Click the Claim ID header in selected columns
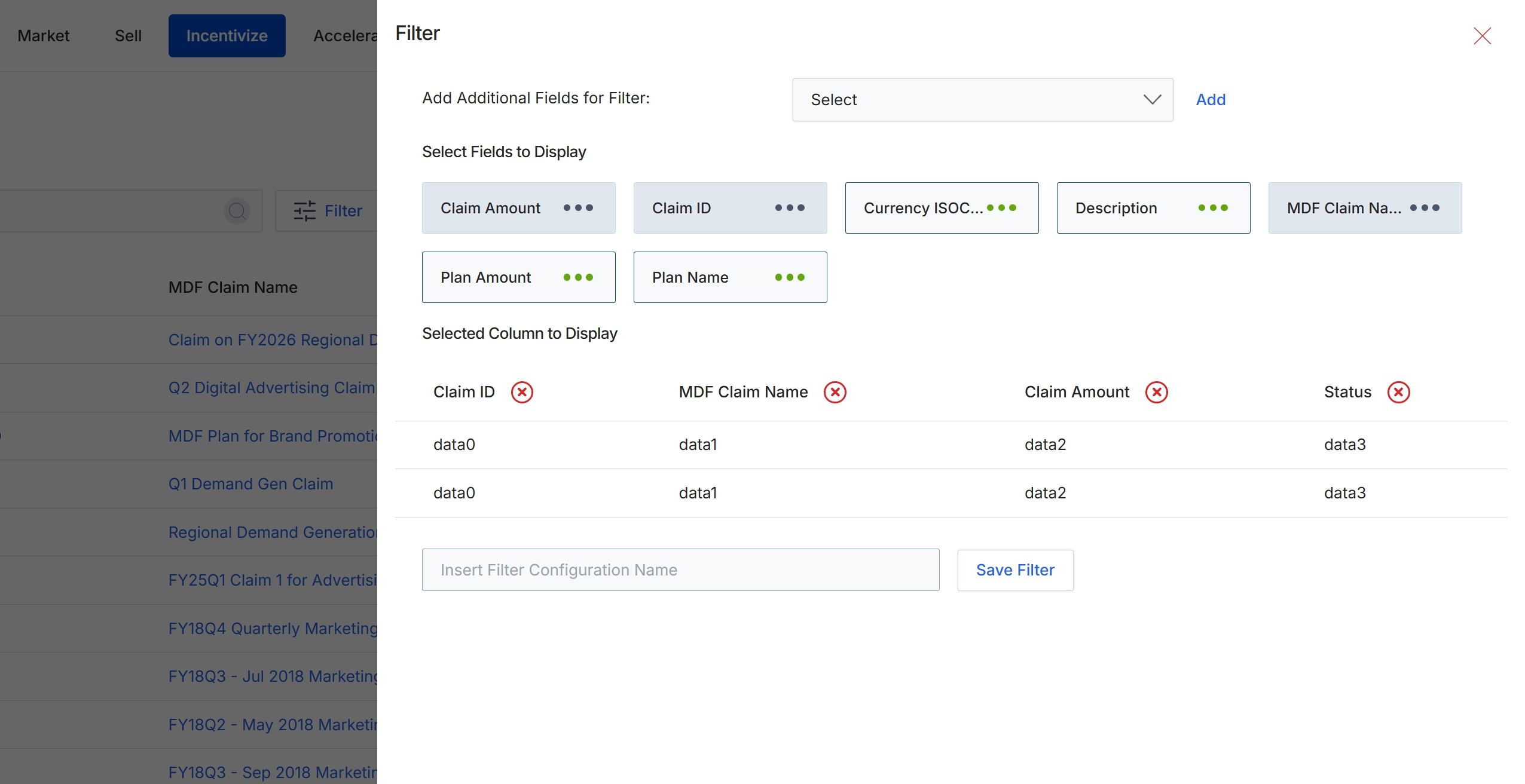Viewport: 1525px width, 784px height. click(x=464, y=392)
